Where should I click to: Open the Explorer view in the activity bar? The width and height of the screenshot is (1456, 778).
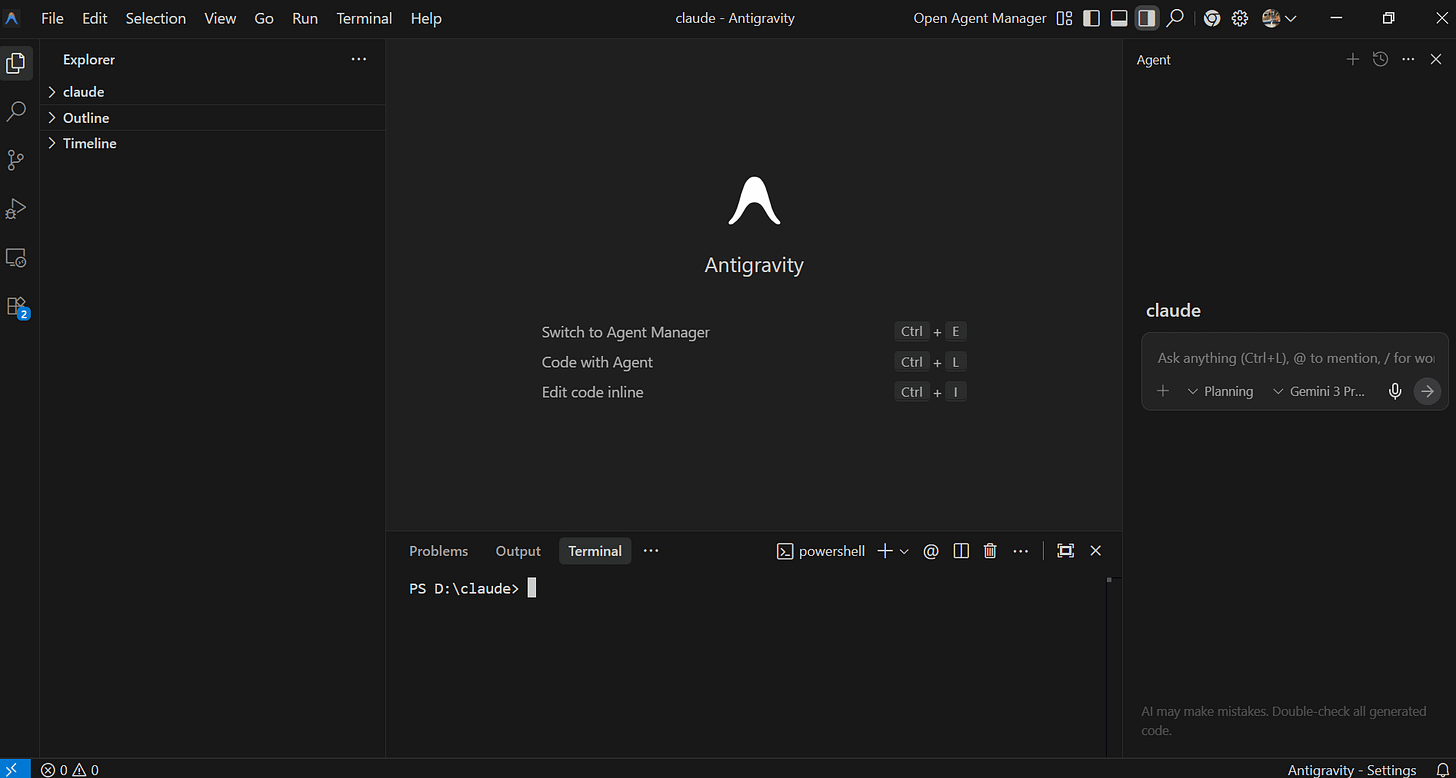pyautogui.click(x=16, y=63)
